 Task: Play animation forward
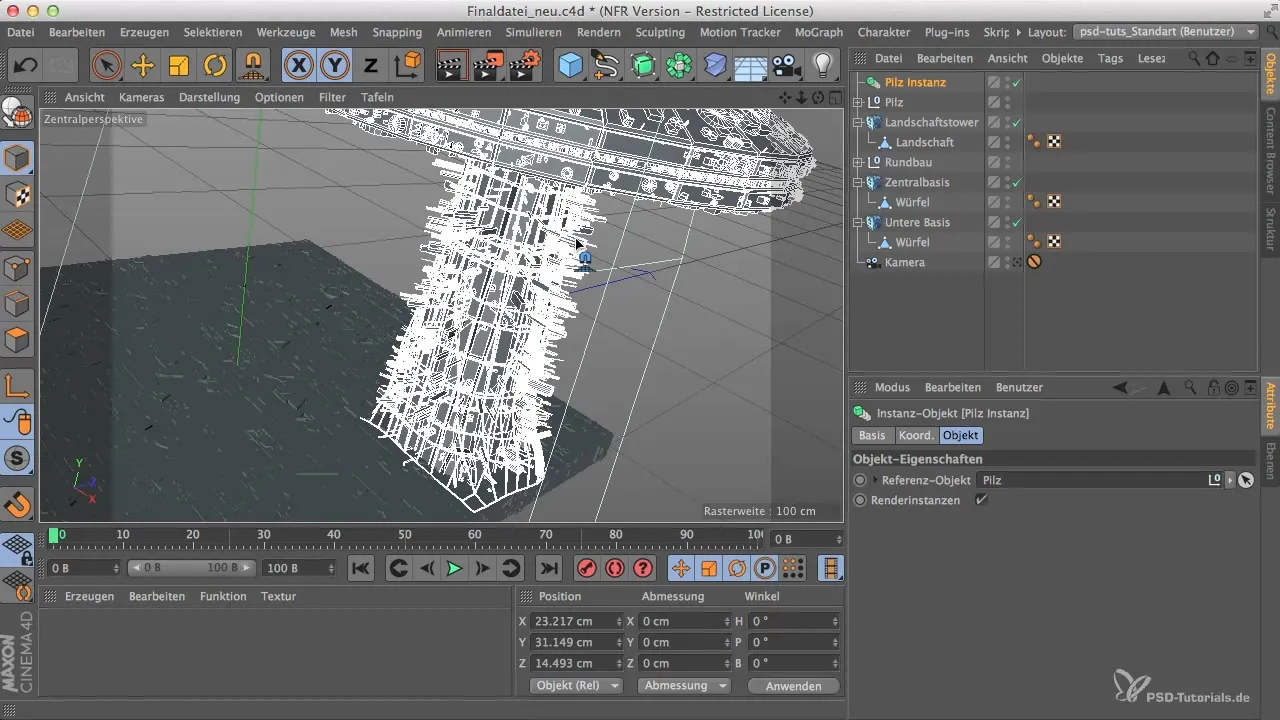(454, 568)
